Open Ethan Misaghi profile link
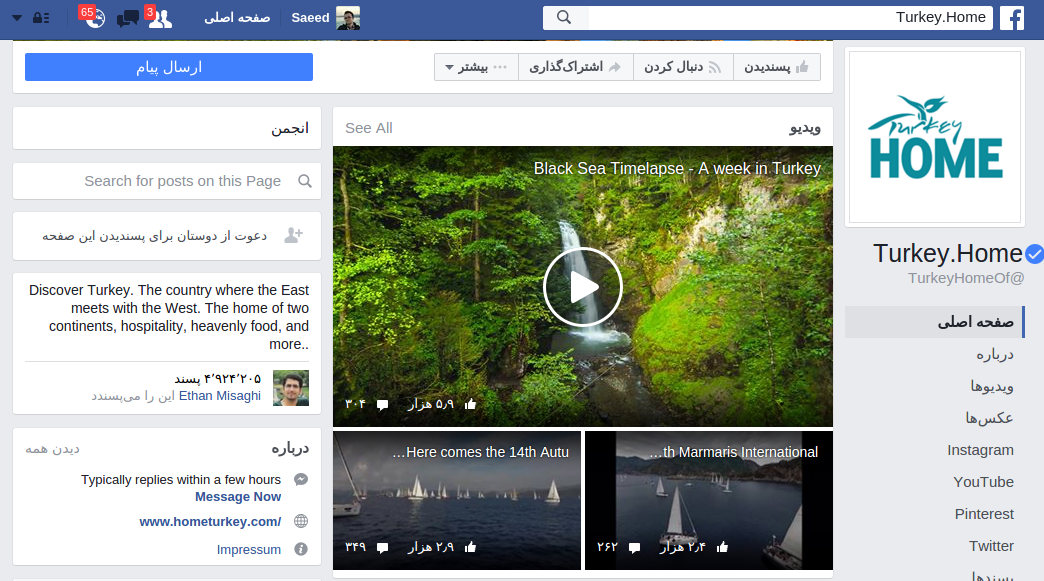Viewport: 1044px width, 581px height. 220,396
